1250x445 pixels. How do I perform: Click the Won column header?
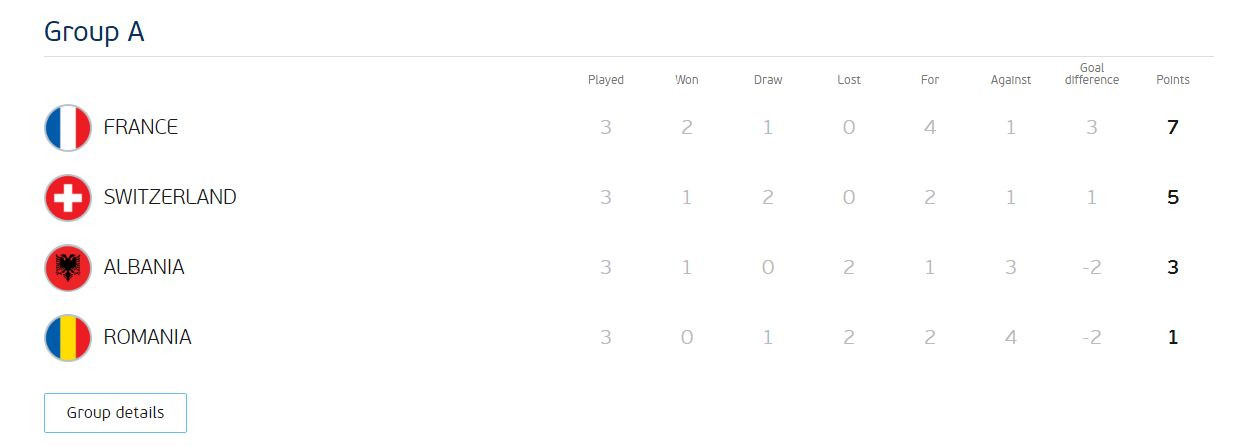(x=687, y=80)
